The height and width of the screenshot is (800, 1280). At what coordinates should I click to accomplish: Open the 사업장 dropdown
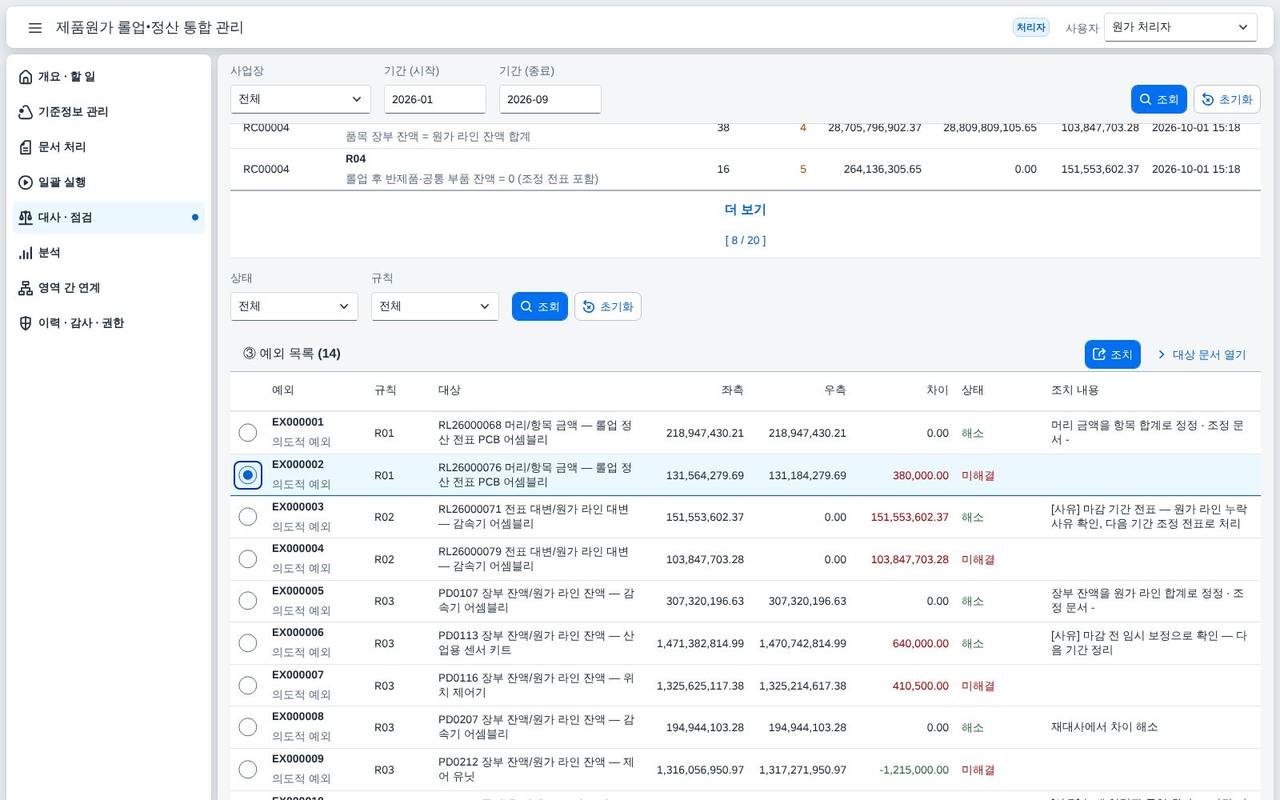[300, 99]
